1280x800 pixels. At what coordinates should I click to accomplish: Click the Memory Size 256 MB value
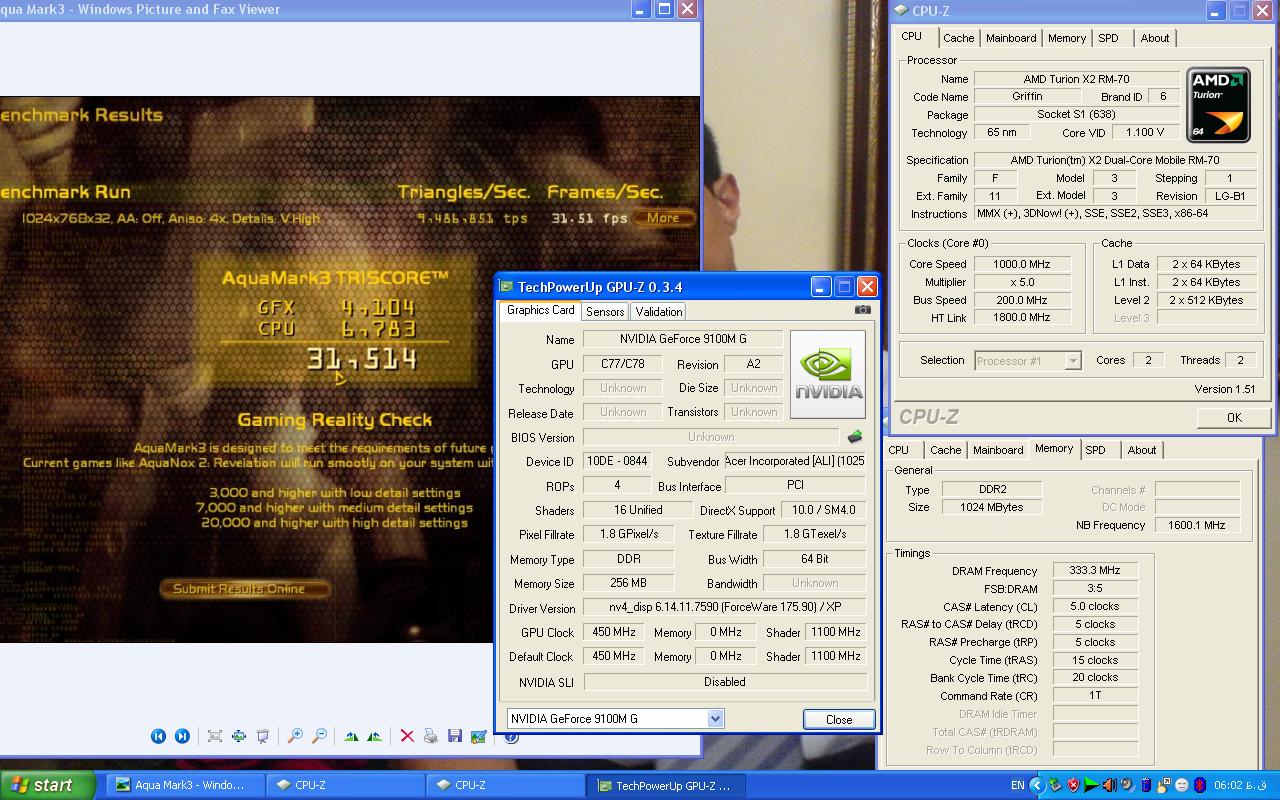(x=628, y=583)
